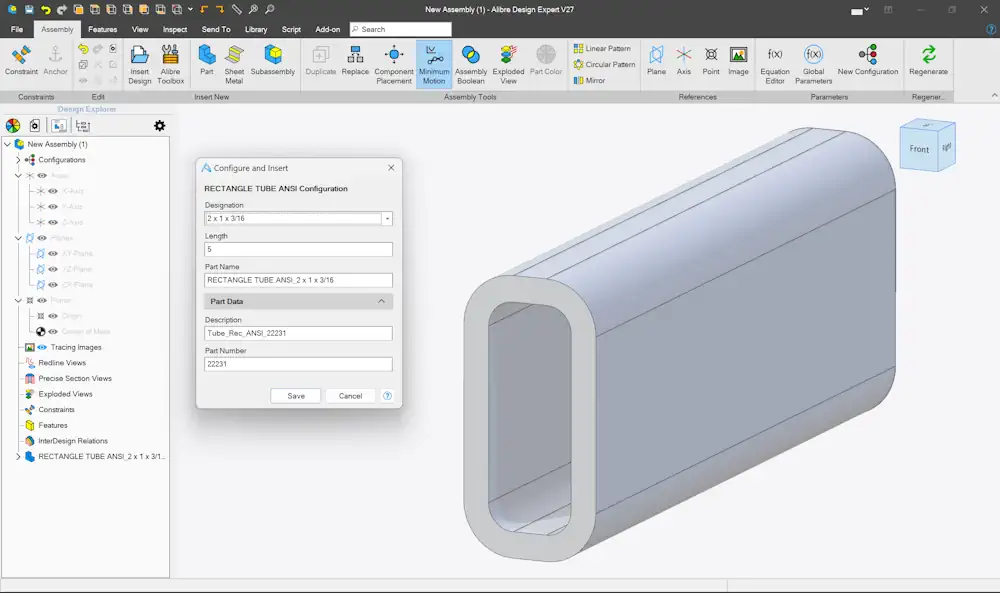Open Design Explorer settings gear
Image resolution: width=1000 pixels, height=593 pixels.
click(x=159, y=126)
